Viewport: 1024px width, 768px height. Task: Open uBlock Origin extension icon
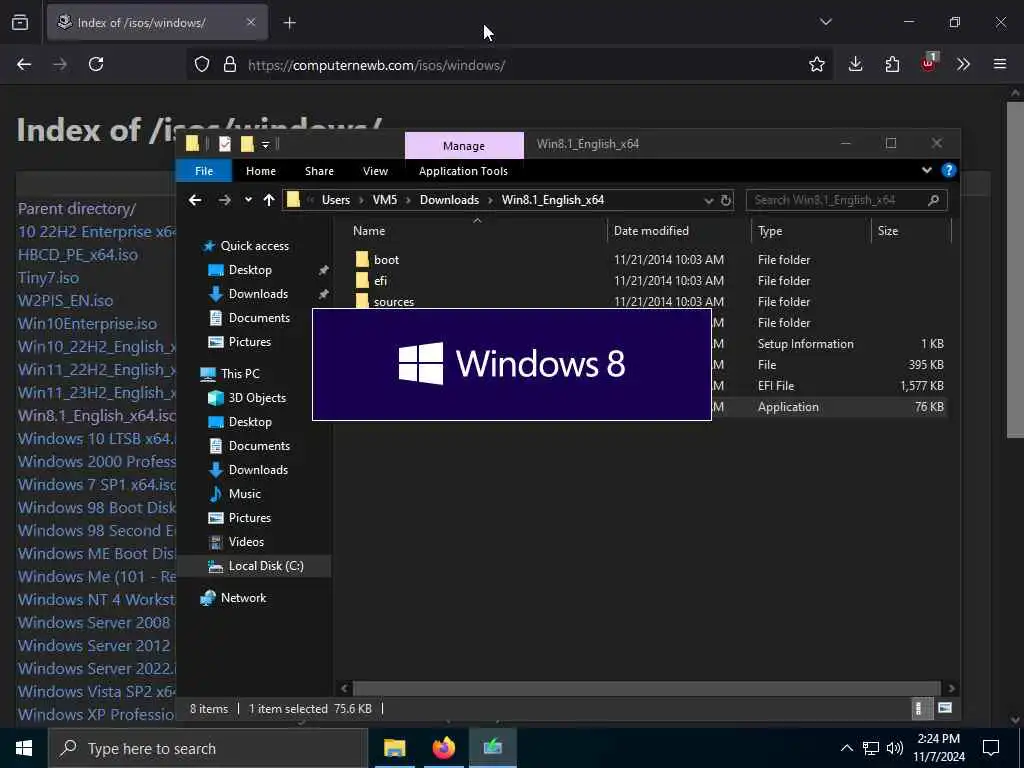tap(929, 63)
